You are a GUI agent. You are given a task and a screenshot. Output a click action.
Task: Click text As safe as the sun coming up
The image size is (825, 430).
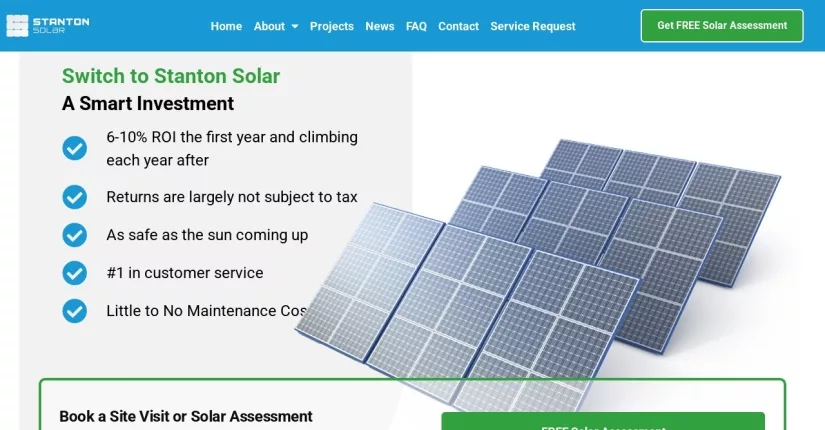[x=207, y=235]
